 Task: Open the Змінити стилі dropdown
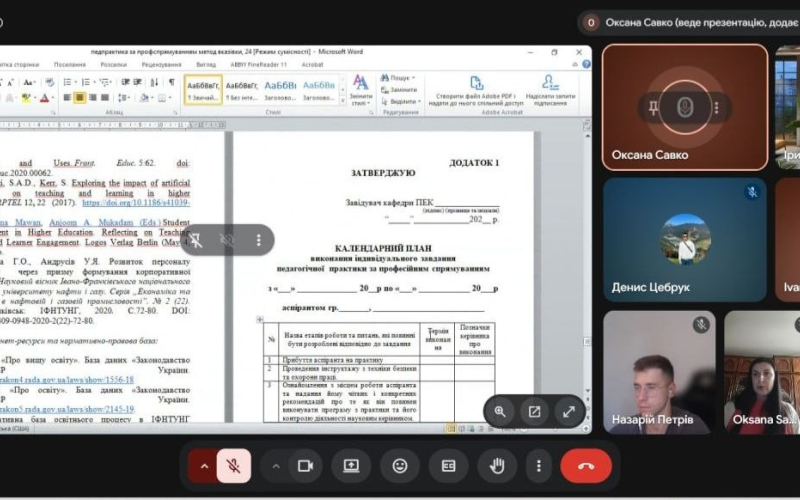(x=361, y=90)
